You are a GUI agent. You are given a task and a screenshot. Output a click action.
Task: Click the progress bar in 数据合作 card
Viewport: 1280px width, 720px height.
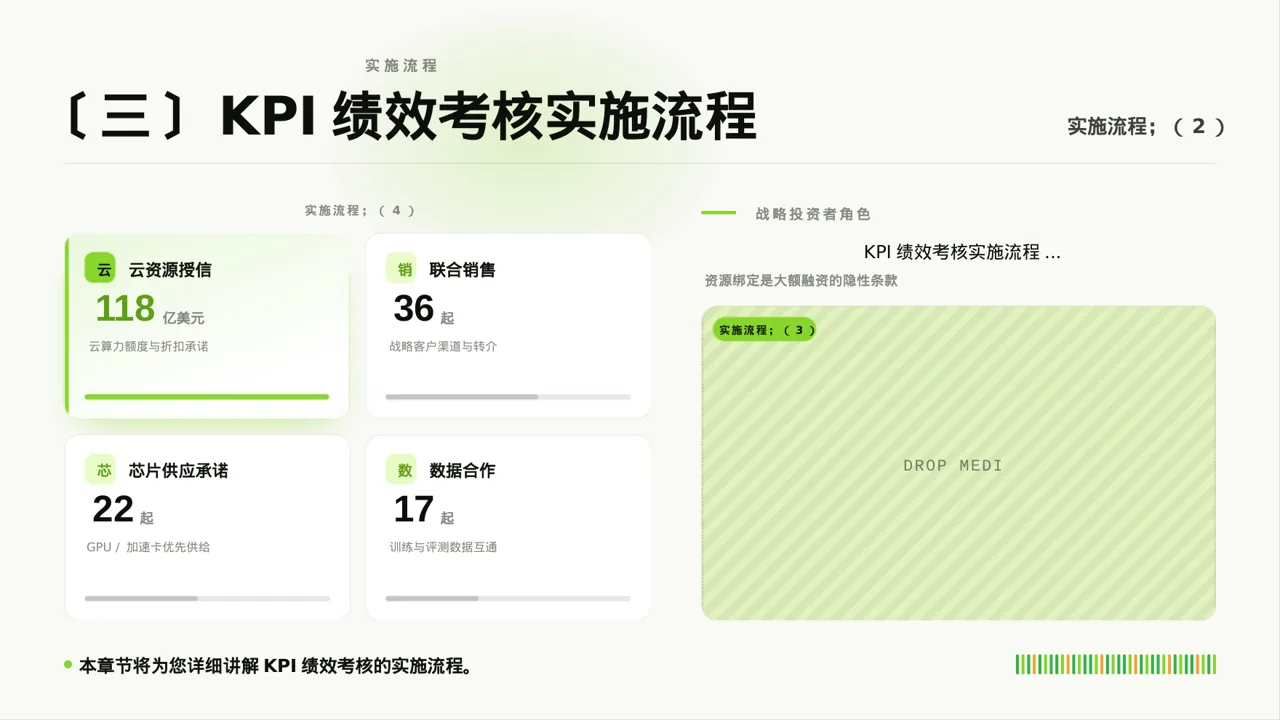[508, 598]
